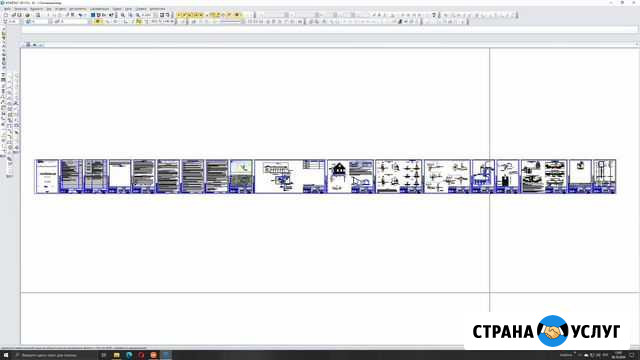
Task: Select the title page sheet thumbnail
Action: coord(47,176)
